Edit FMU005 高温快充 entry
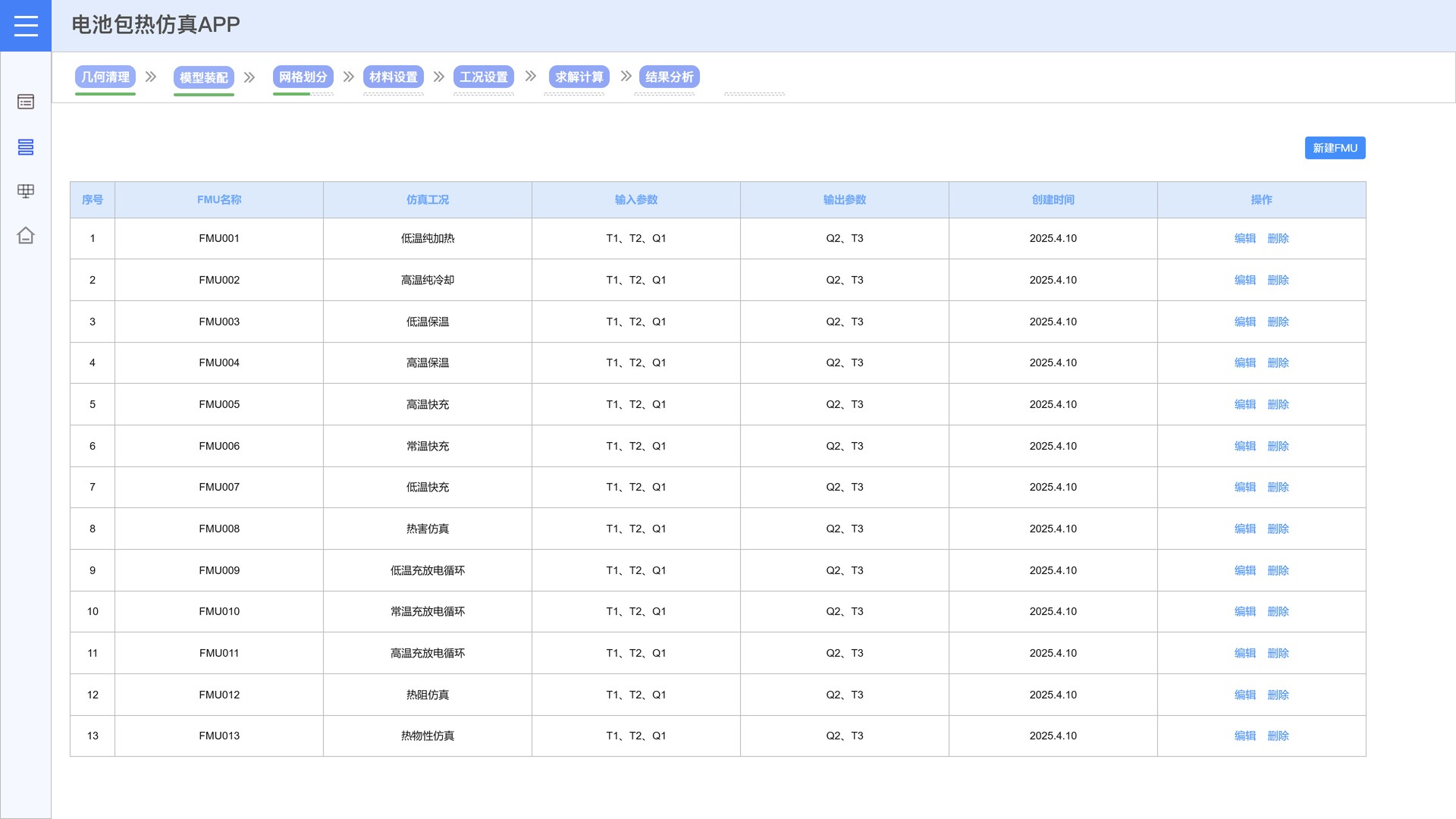The height and width of the screenshot is (819, 1456). click(1245, 405)
